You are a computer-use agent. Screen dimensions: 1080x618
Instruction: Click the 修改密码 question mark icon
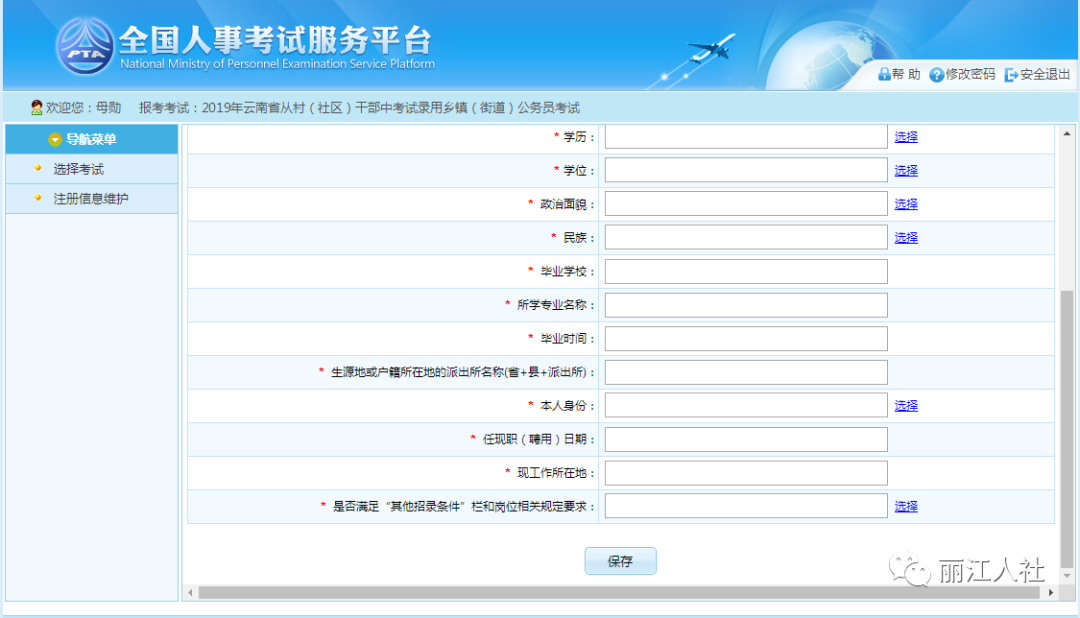pyautogui.click(x=936, y=74)
